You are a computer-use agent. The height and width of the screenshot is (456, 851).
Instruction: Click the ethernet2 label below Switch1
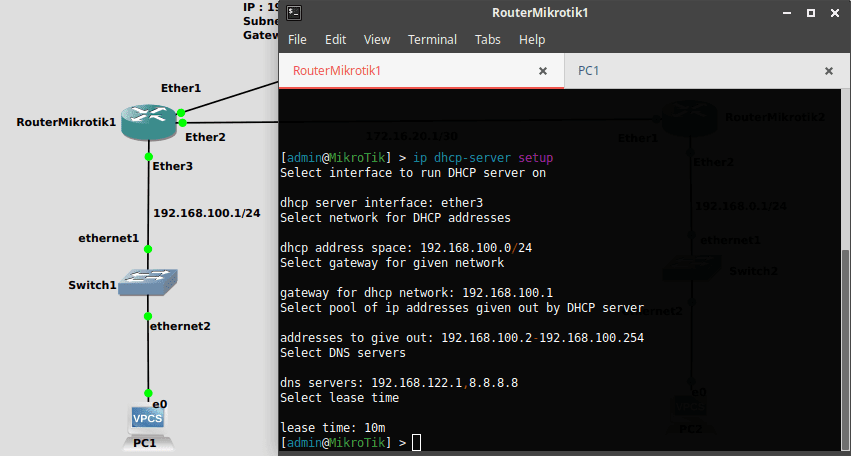point(180,326)
